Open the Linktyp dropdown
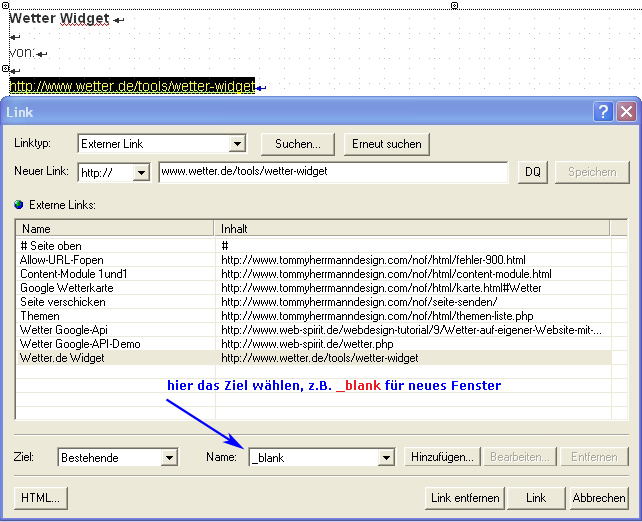The width and height of the screenshot is (642, 522). pyautogui.click(x=237, y=144)
